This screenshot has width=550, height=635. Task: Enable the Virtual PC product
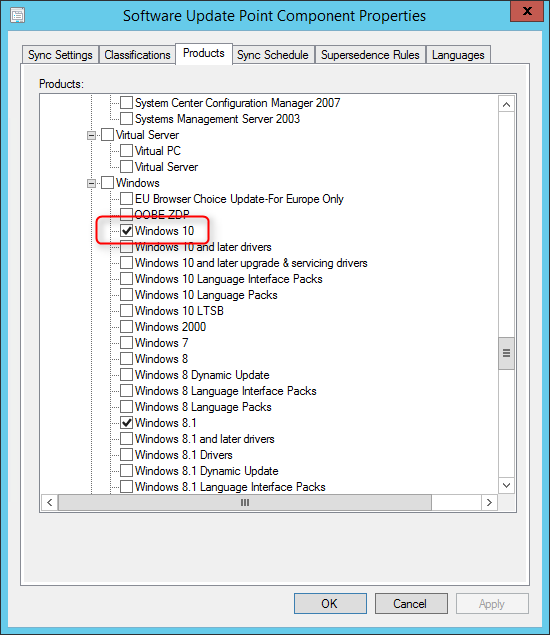click(126, 151)
